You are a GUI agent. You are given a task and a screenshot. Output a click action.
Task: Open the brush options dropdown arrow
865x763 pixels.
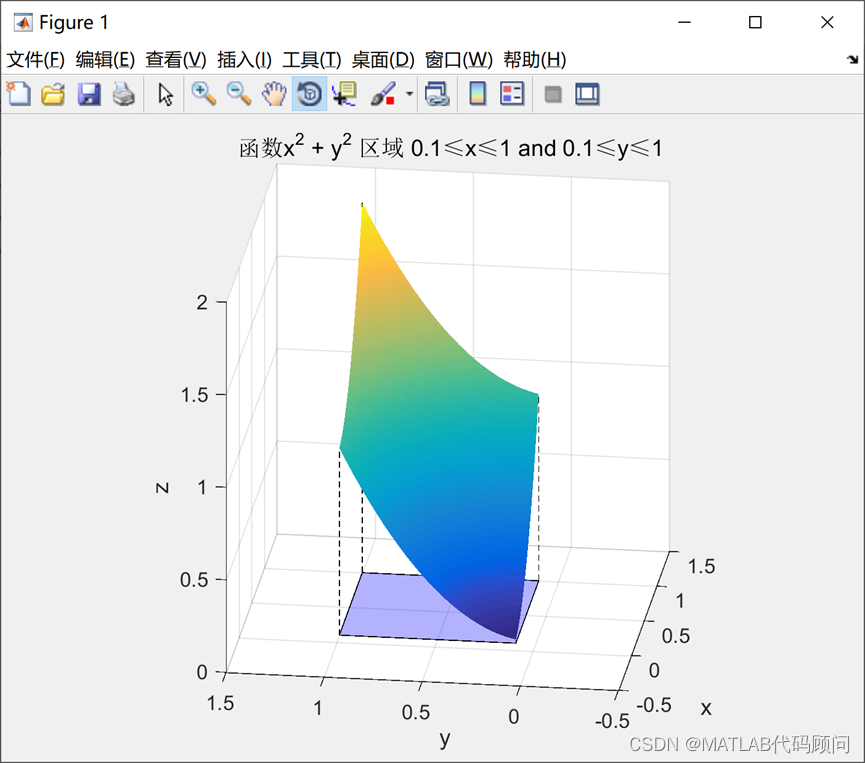[x=408, y=93]
